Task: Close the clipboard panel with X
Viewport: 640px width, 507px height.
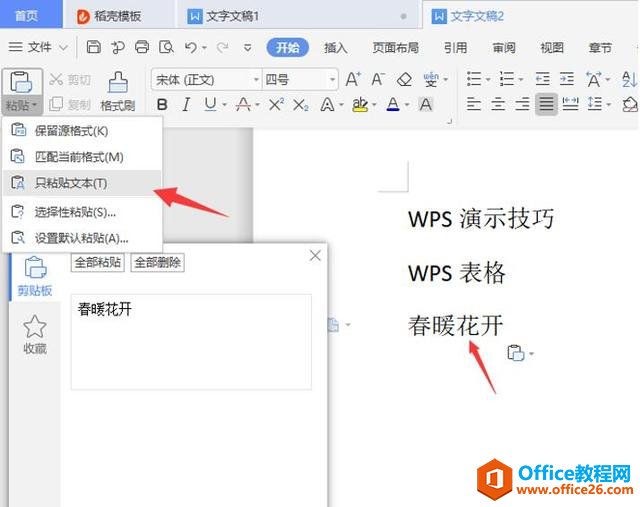Action: (x=315, y=256)
